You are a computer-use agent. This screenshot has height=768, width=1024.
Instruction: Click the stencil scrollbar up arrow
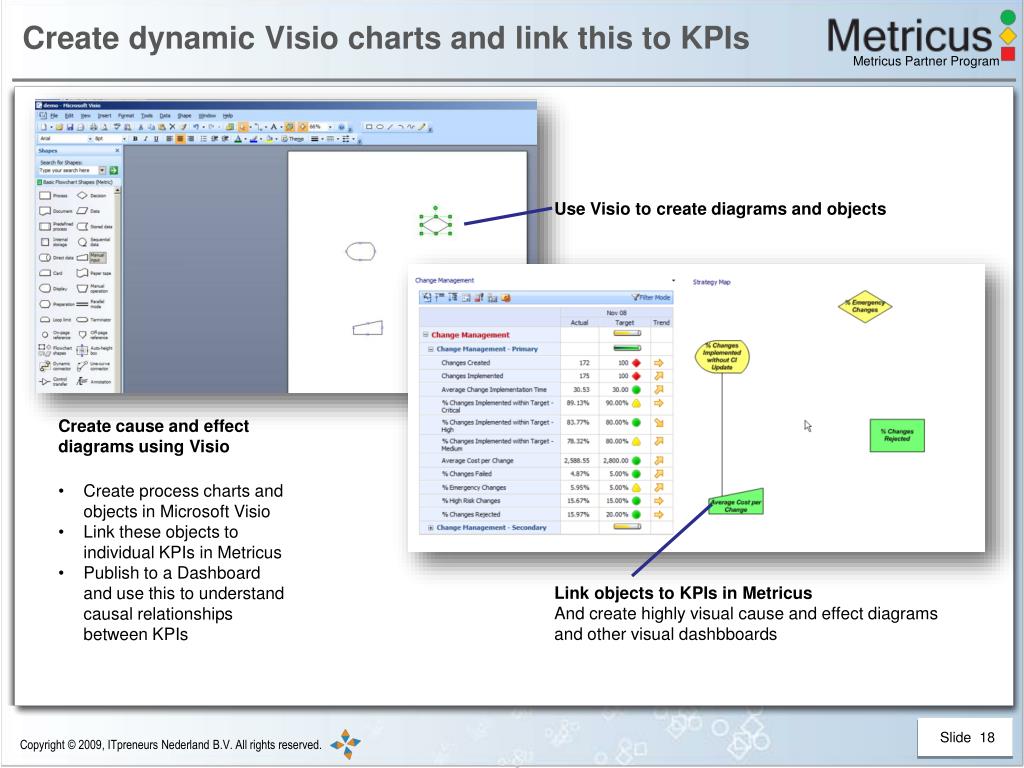pyautogui.click(x=118, y=190)
